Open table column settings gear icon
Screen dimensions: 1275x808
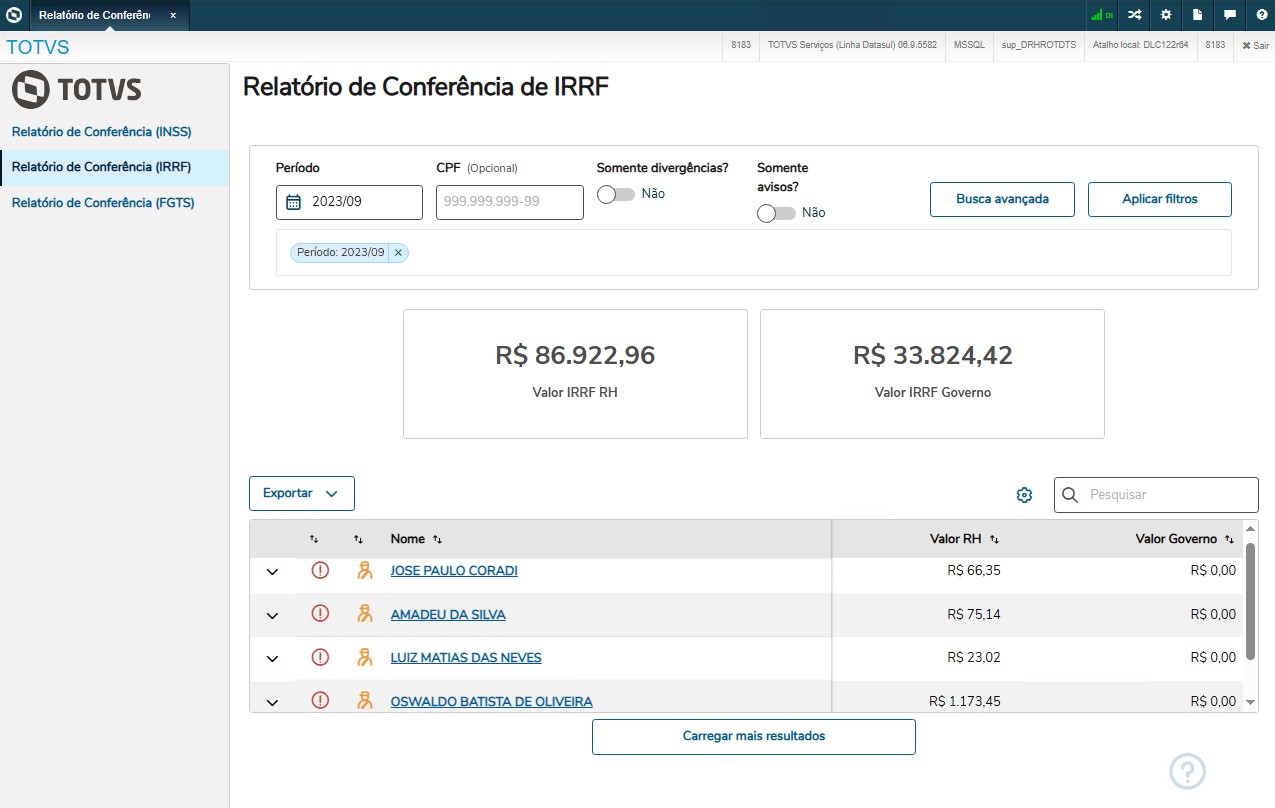point(1024,495)
